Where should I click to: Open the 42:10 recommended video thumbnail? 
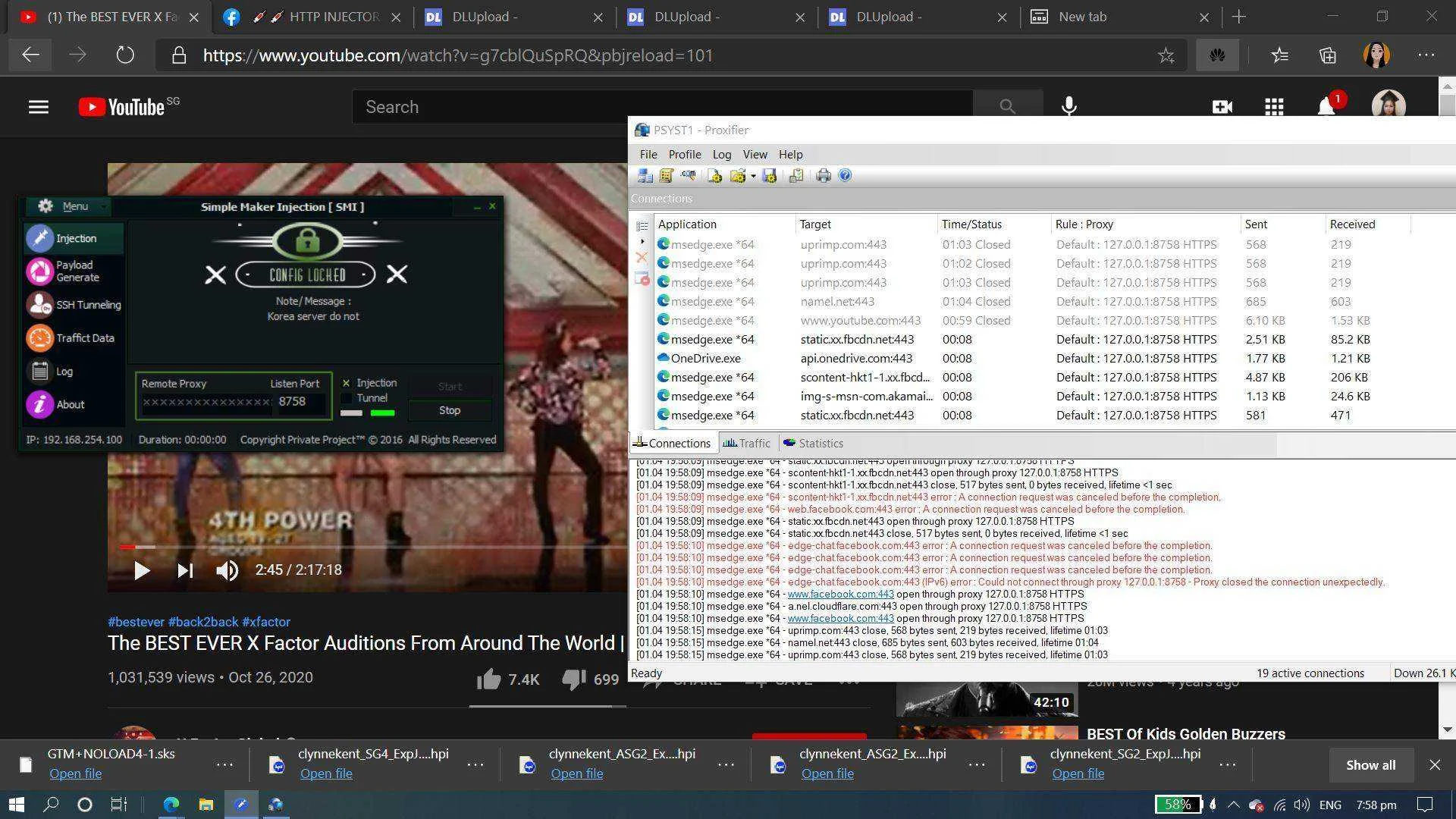tap(987, 699)
